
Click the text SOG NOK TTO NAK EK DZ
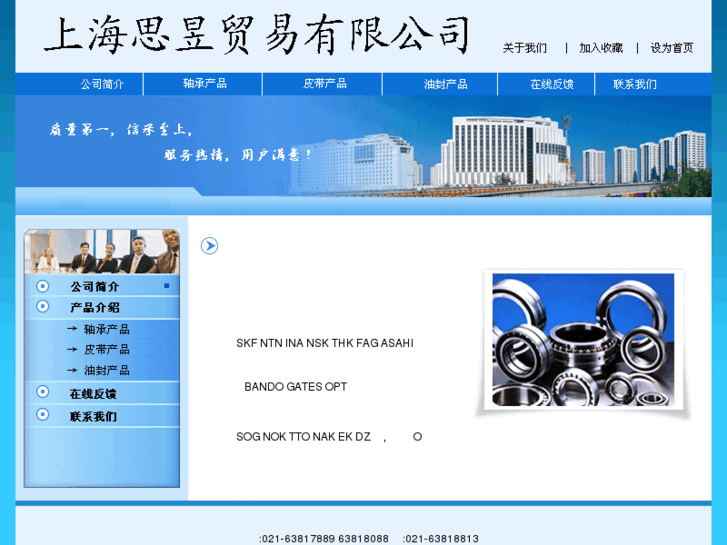tap(303, 436)
